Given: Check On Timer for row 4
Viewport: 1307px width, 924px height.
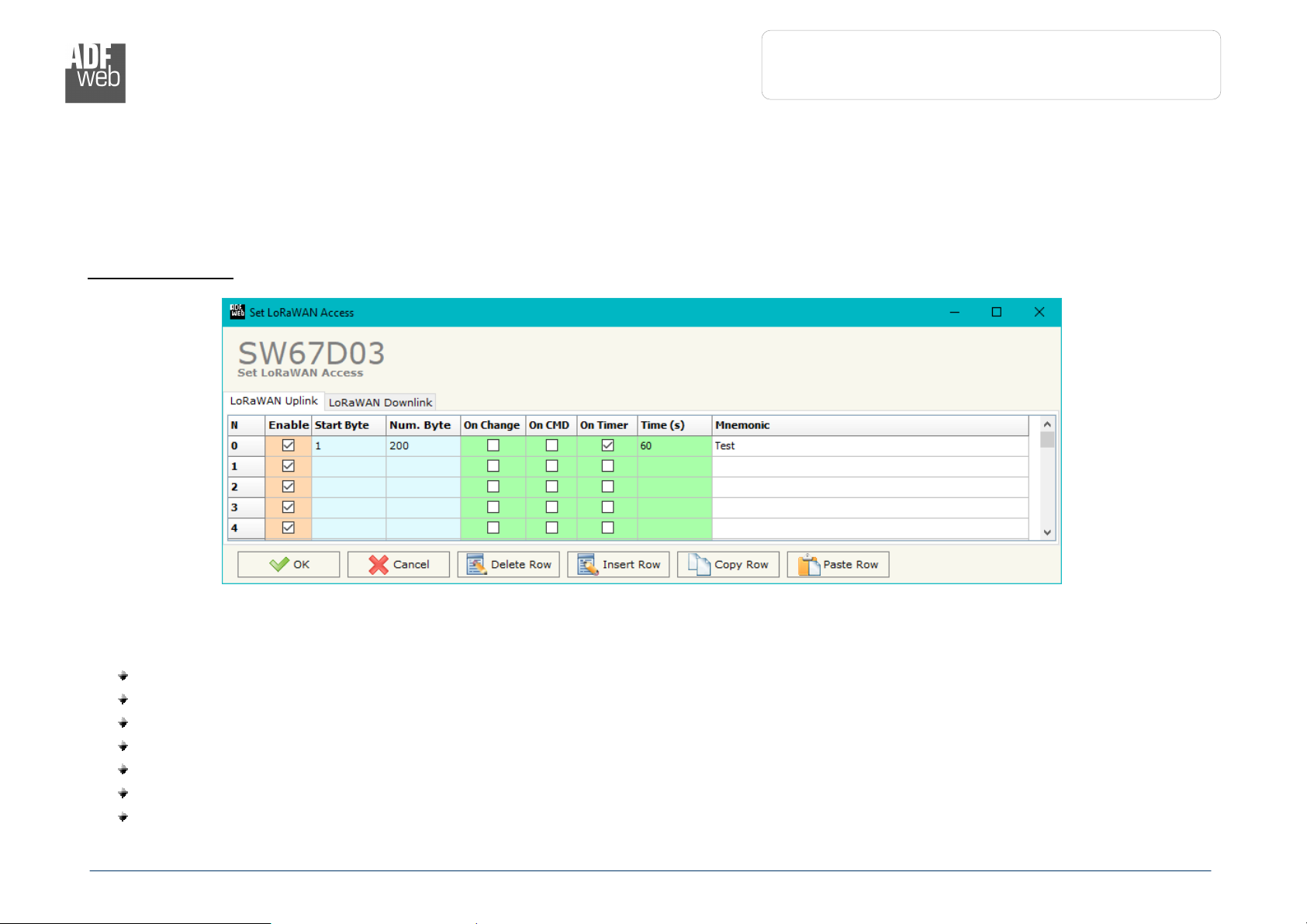Looking at the screenshot, I should [608, 528].
